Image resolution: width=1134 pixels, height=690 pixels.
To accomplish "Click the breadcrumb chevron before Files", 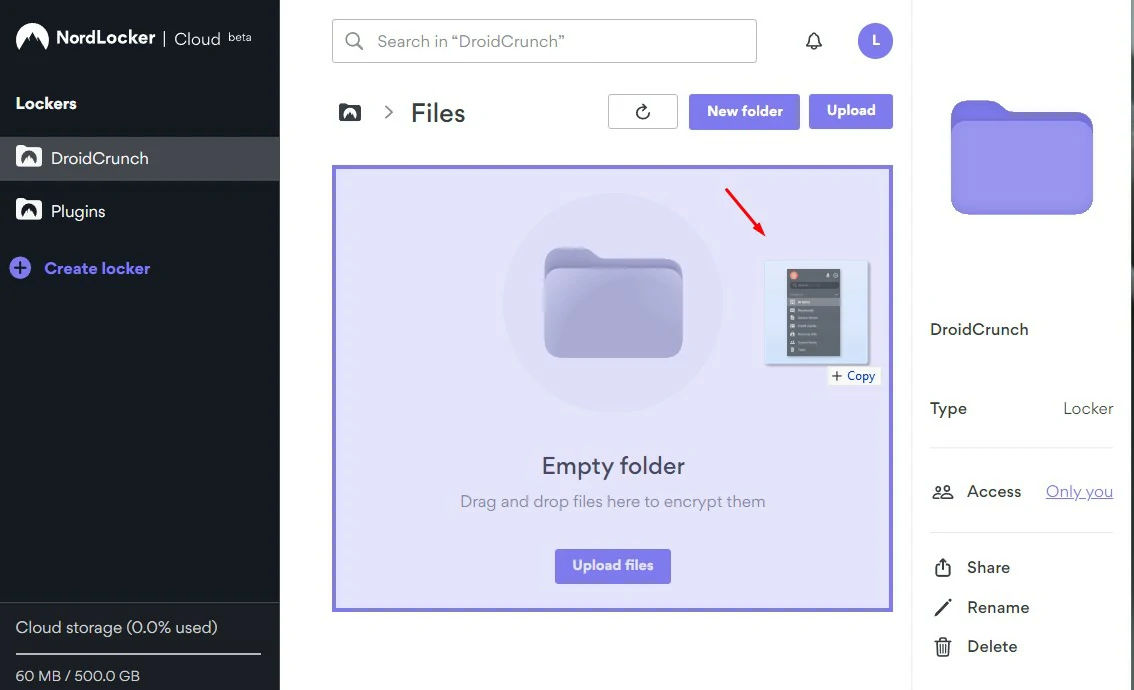I will click(388, 112).
